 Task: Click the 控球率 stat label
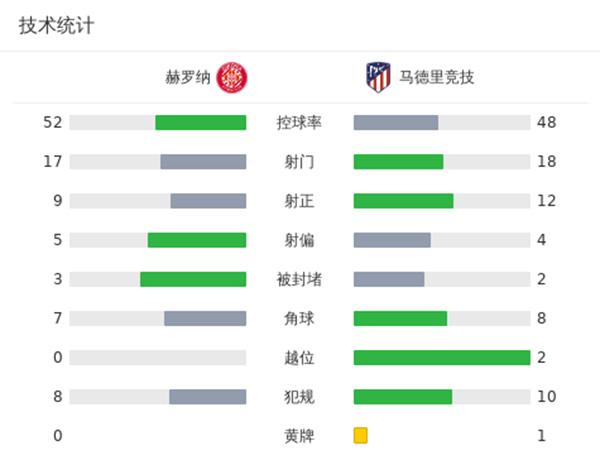tap(299, 123)
